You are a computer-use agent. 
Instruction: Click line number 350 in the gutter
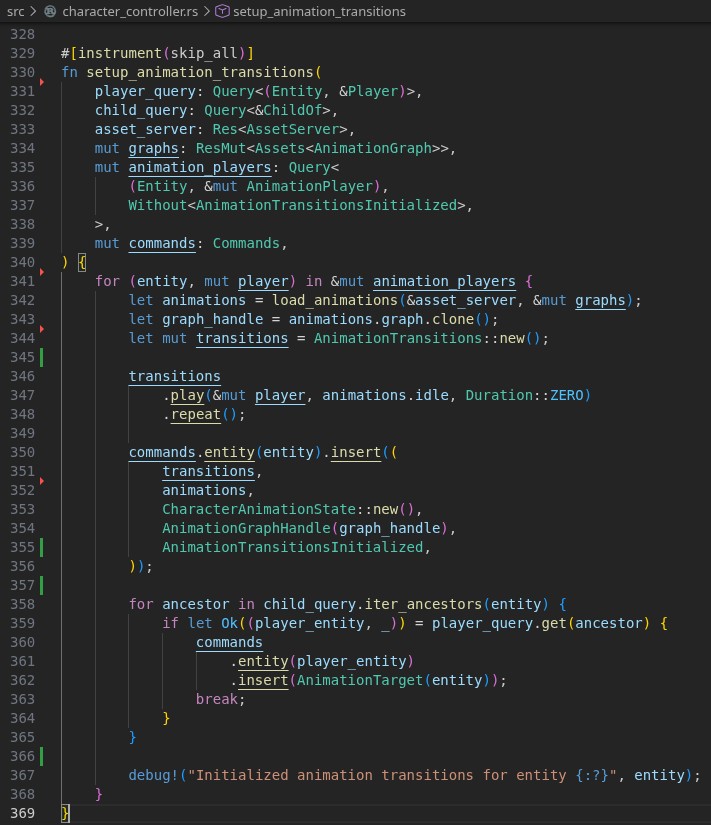pyautogui.click(x=23, y=452)
